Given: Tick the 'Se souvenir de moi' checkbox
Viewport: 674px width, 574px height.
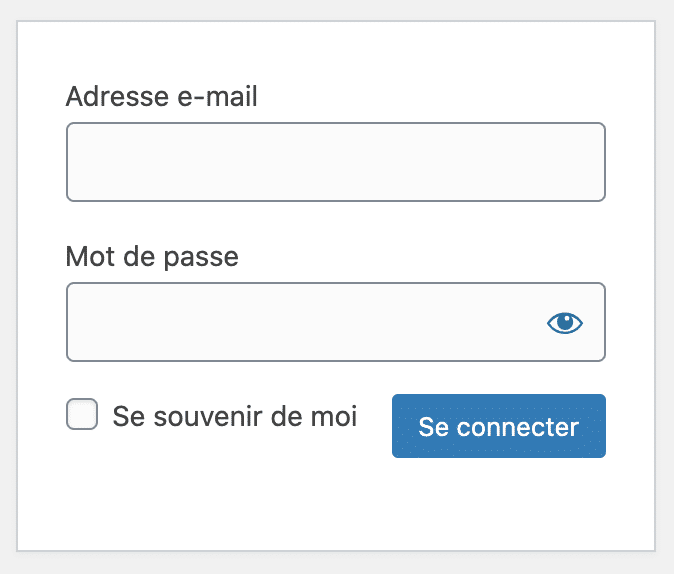Looking at the screenshot, I should pyautogui.click(x=82, y=414).
